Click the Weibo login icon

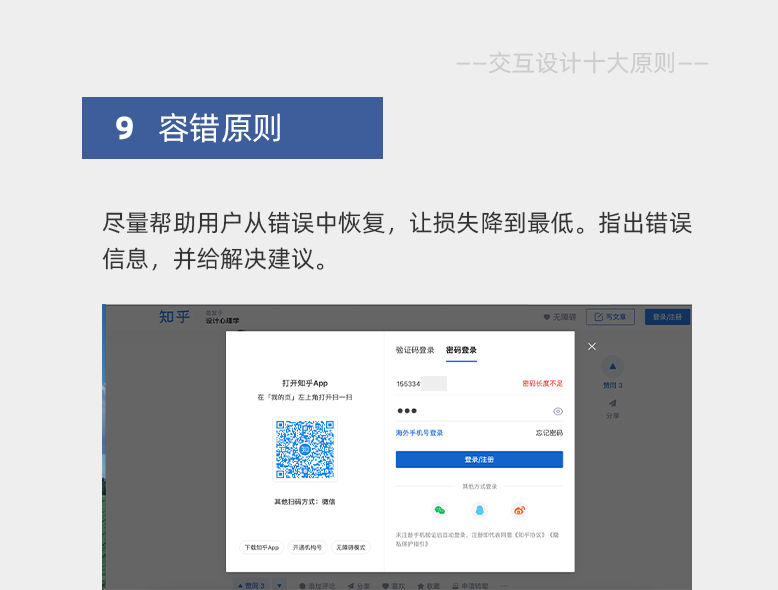coord(519,510)
